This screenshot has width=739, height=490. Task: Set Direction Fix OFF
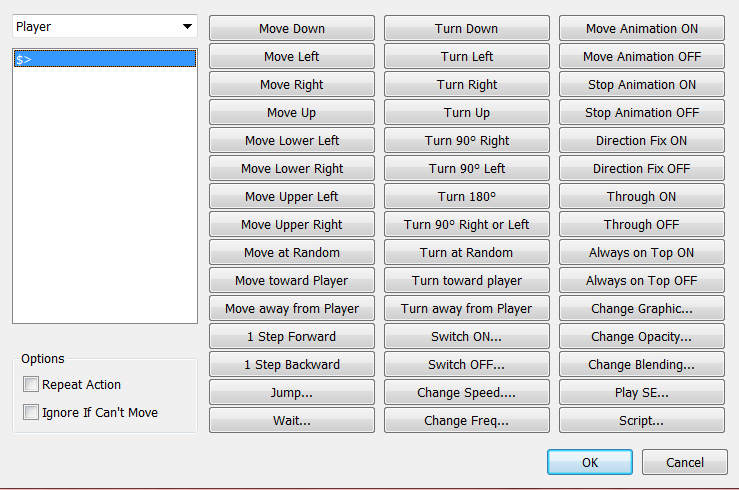click(x=641, y=168)
